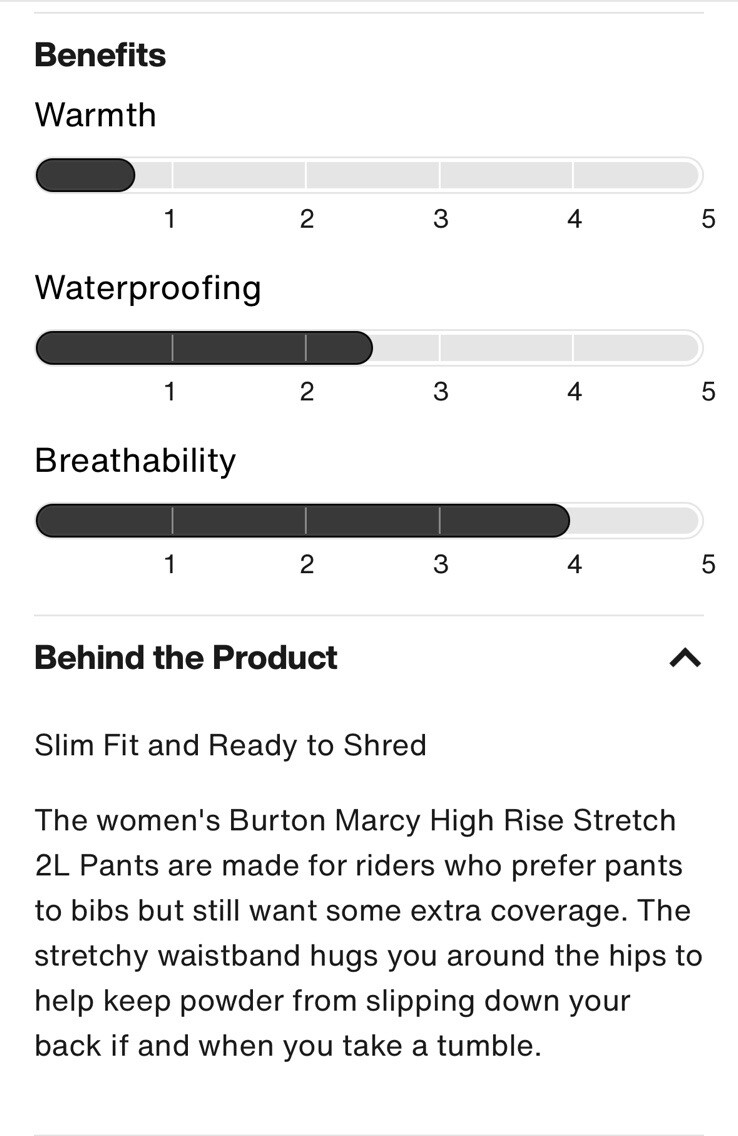
Task: Click the unfilled end of the Warmth bar
Action: click(640, 175)
